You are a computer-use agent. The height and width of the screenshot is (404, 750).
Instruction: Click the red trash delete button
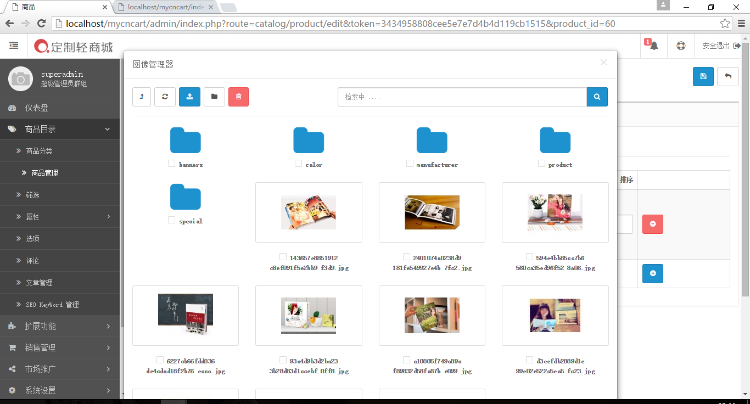tap(239, 97)
